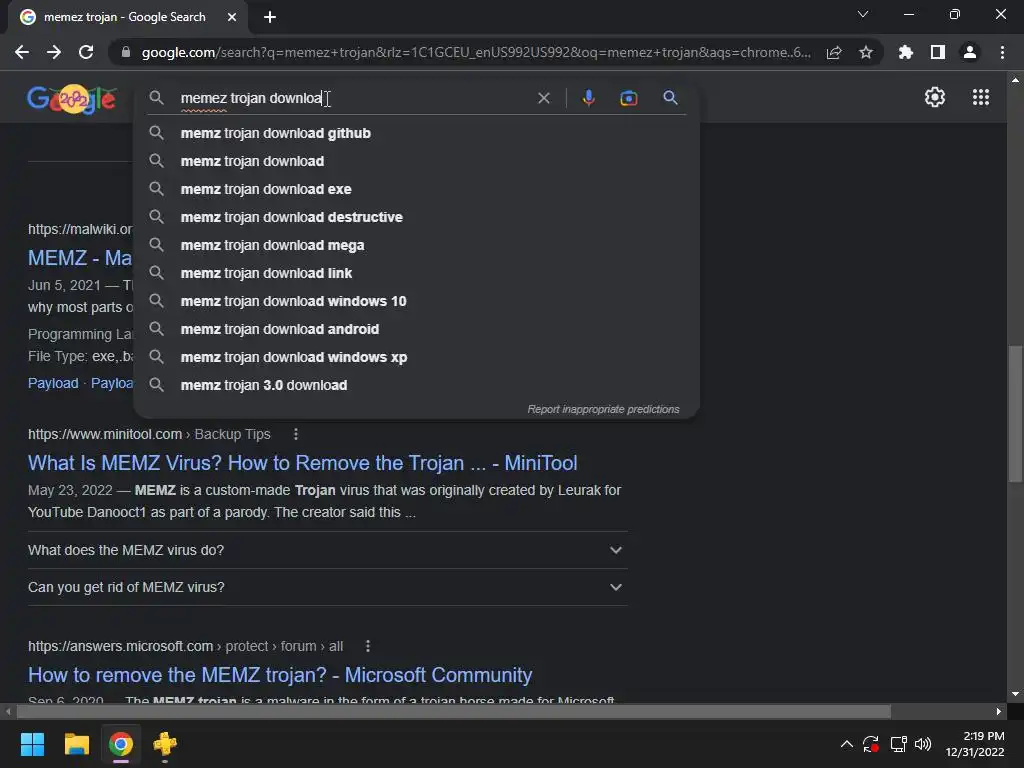Click the vertical scrollbar thumb
The height and width of the screenshot is (768, 1024).
(1015, 413)
